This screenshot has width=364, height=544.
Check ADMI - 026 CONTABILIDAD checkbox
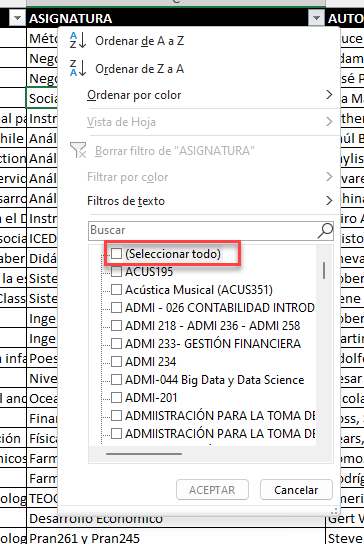click(x=117, y=307)
